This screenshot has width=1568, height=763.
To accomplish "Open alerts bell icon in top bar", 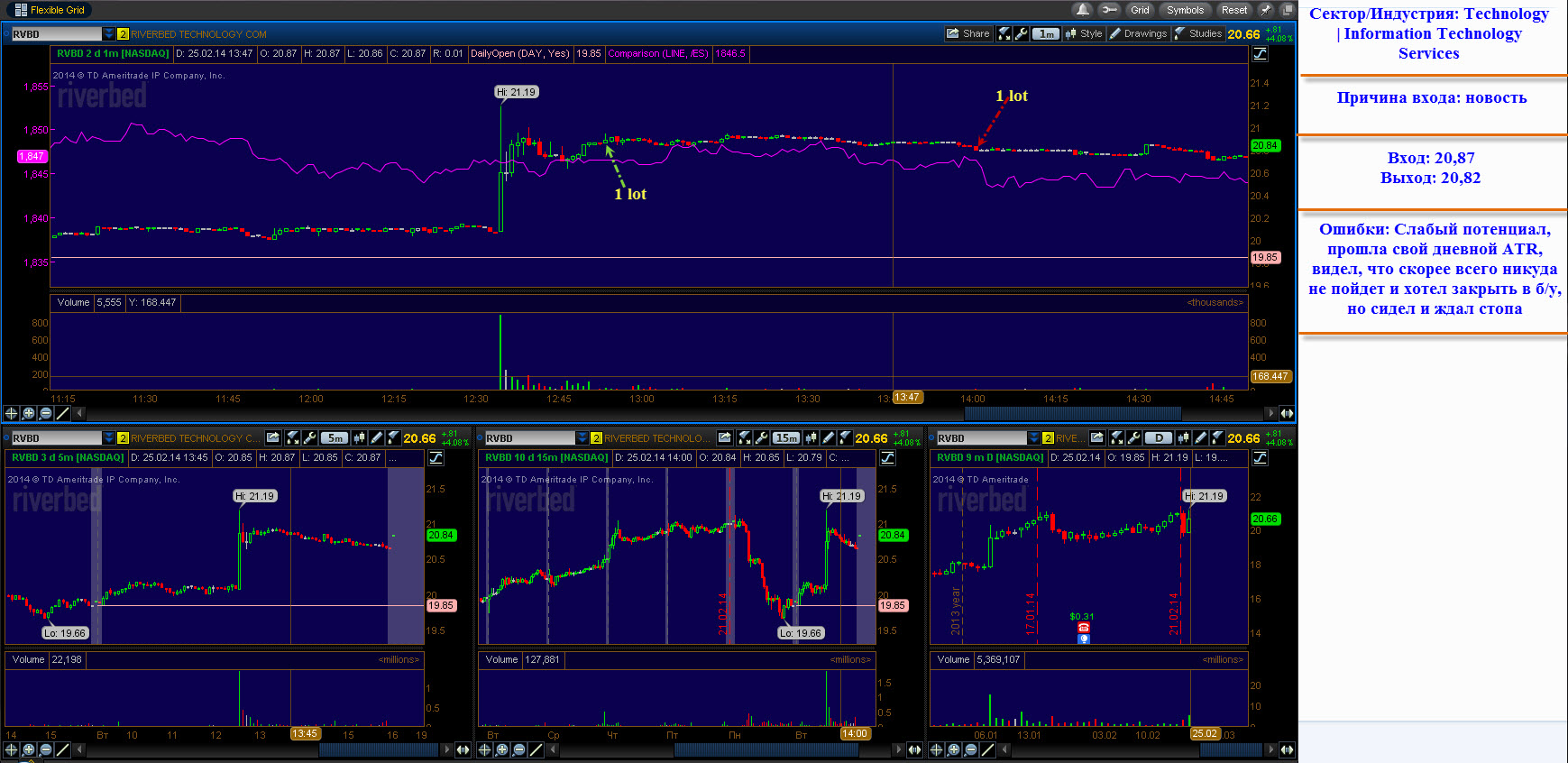I will (1082, 10).
